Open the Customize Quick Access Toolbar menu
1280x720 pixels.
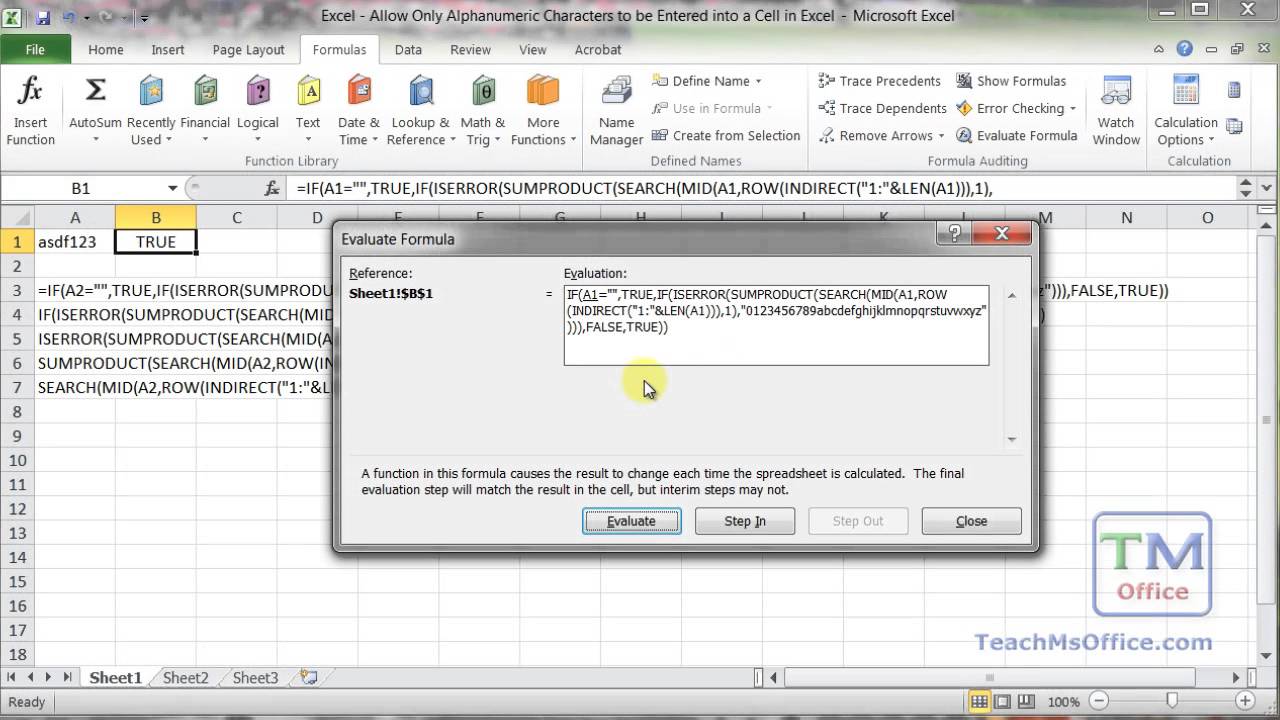(x=144, y=17)
